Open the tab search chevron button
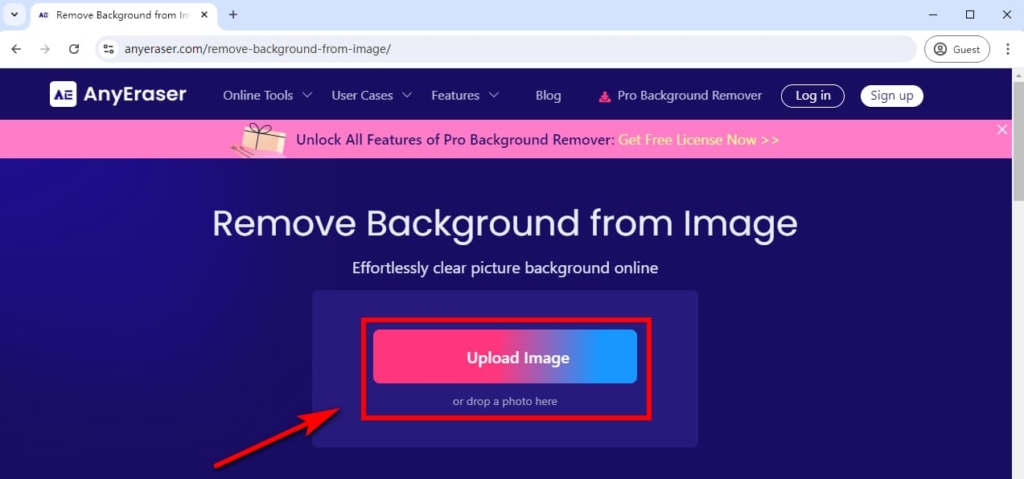This screenshot has height=479, width=1024. tap(14, 15)
